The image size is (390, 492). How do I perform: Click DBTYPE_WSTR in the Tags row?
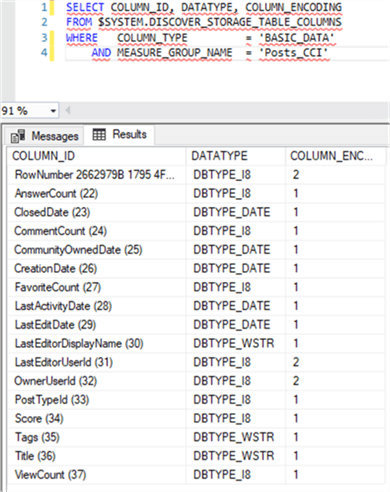click(x=234, y=437)
